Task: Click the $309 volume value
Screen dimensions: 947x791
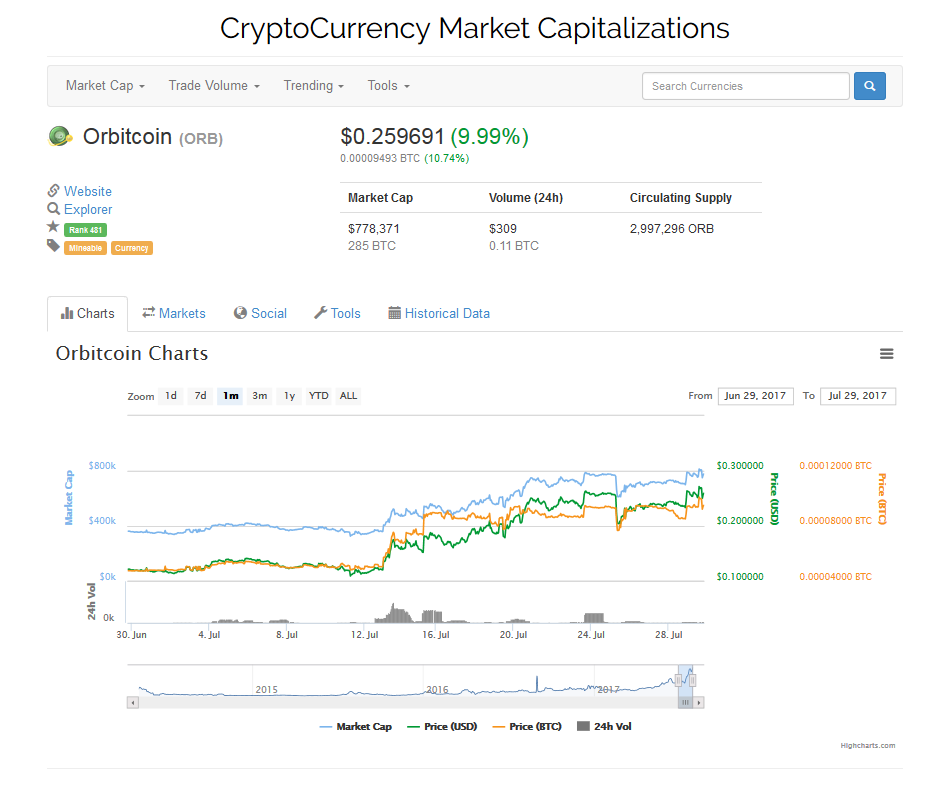Action: 502,229
